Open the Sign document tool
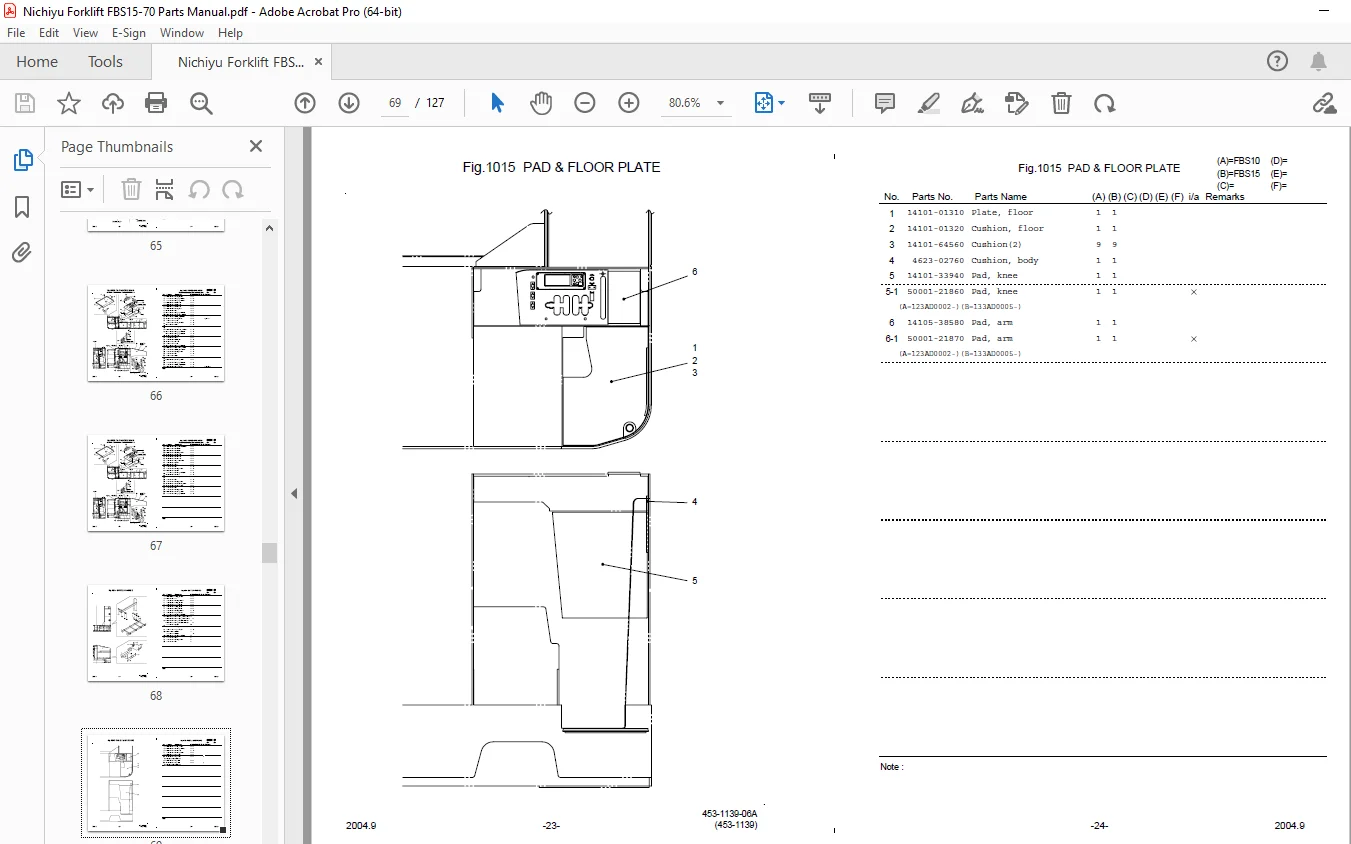Screen dimensions: 1351x844 (972, 103)
